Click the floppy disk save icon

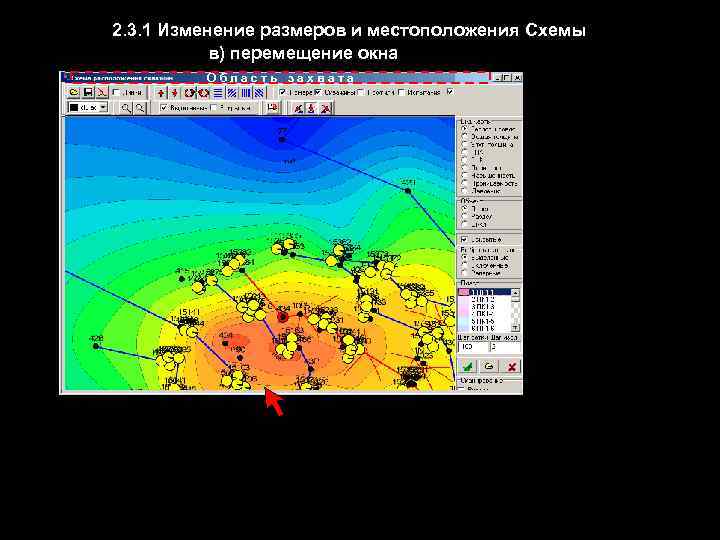tap(88, 92)
